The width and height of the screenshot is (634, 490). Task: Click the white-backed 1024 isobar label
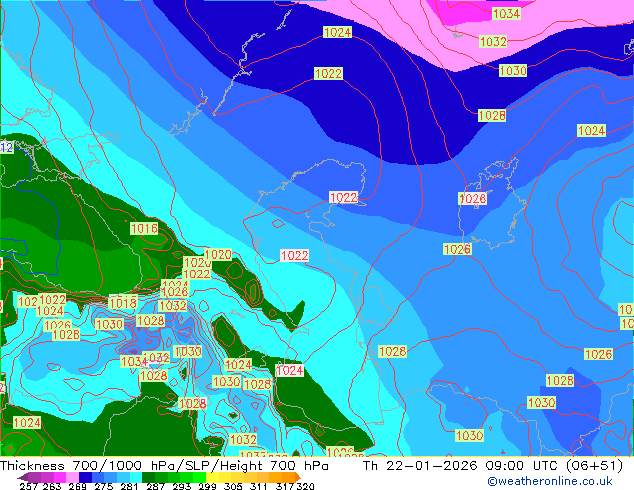point(290,370)
